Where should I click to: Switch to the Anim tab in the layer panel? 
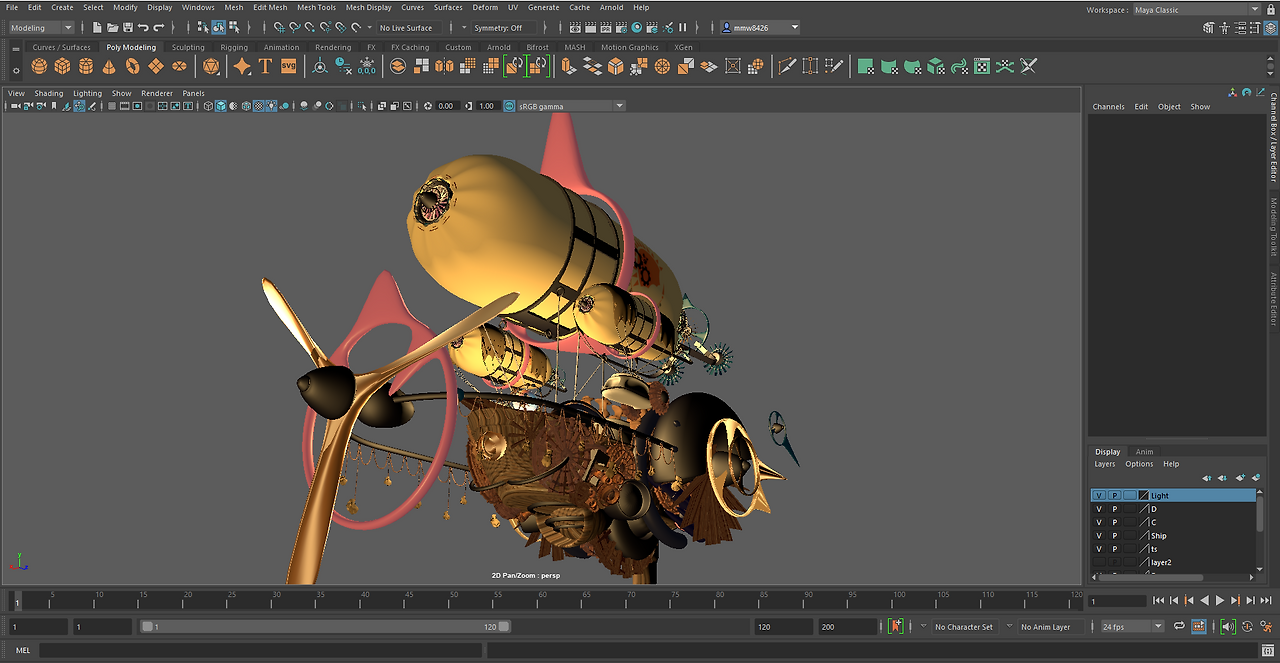coord(1145,451)
